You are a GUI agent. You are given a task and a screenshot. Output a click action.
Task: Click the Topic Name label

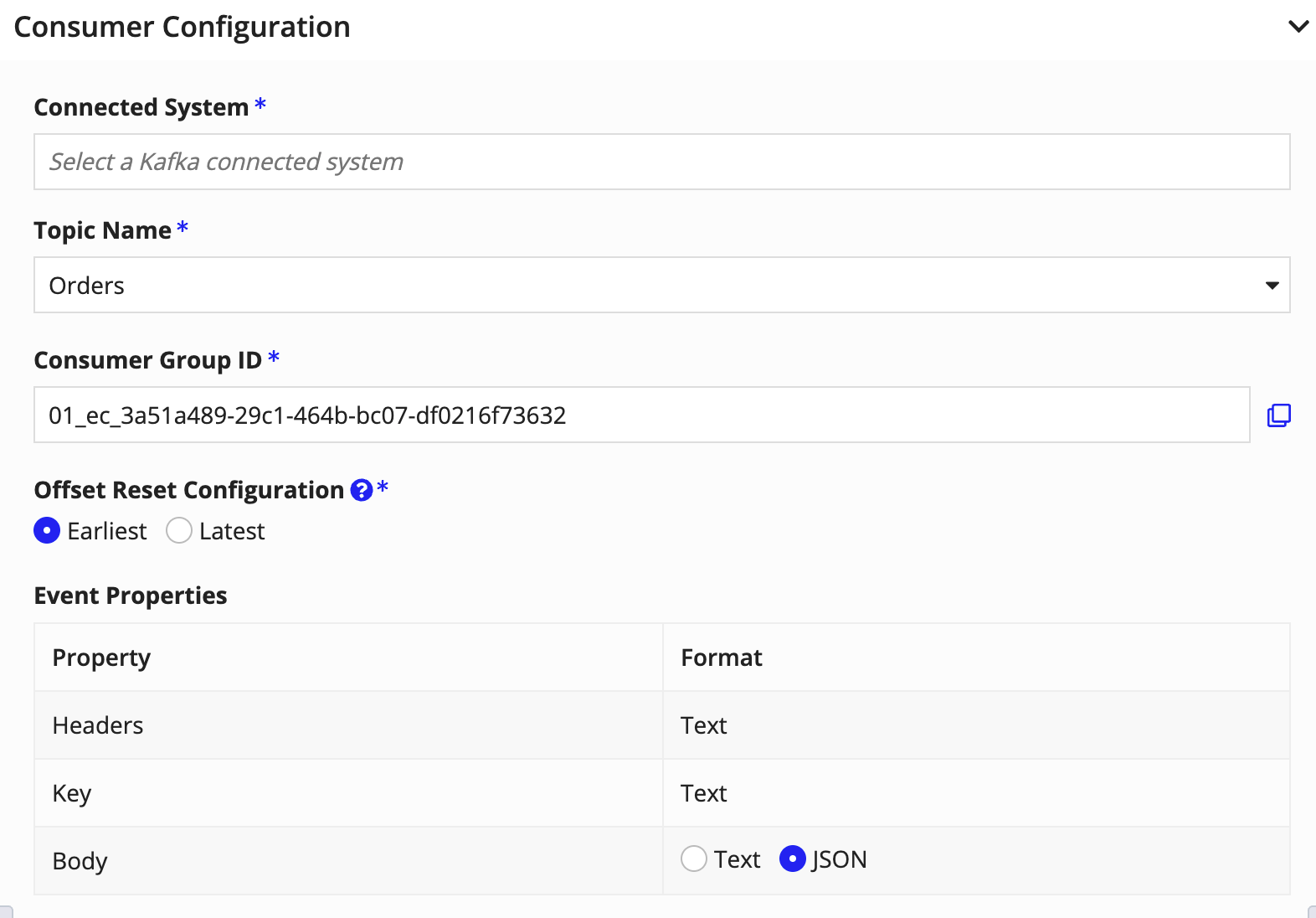click(x=103, y=230)
